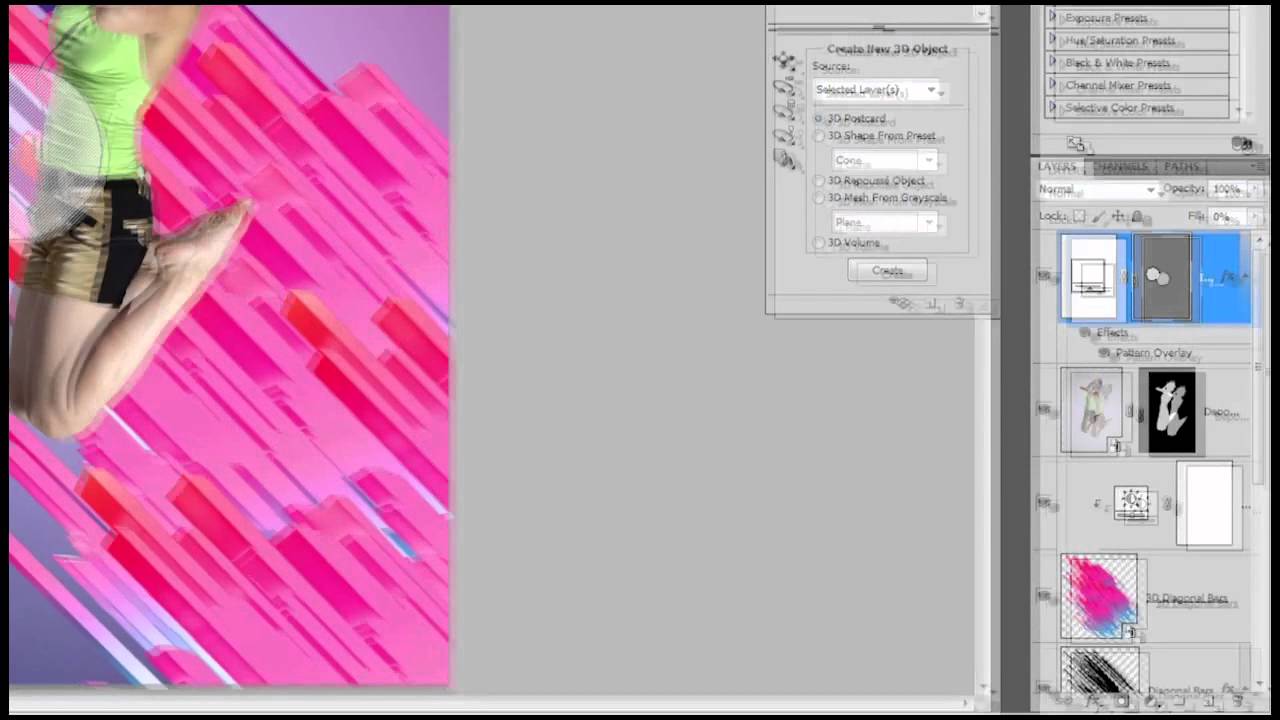Click the 3D Diagonal Bars layer name

tap(1188, 599)
